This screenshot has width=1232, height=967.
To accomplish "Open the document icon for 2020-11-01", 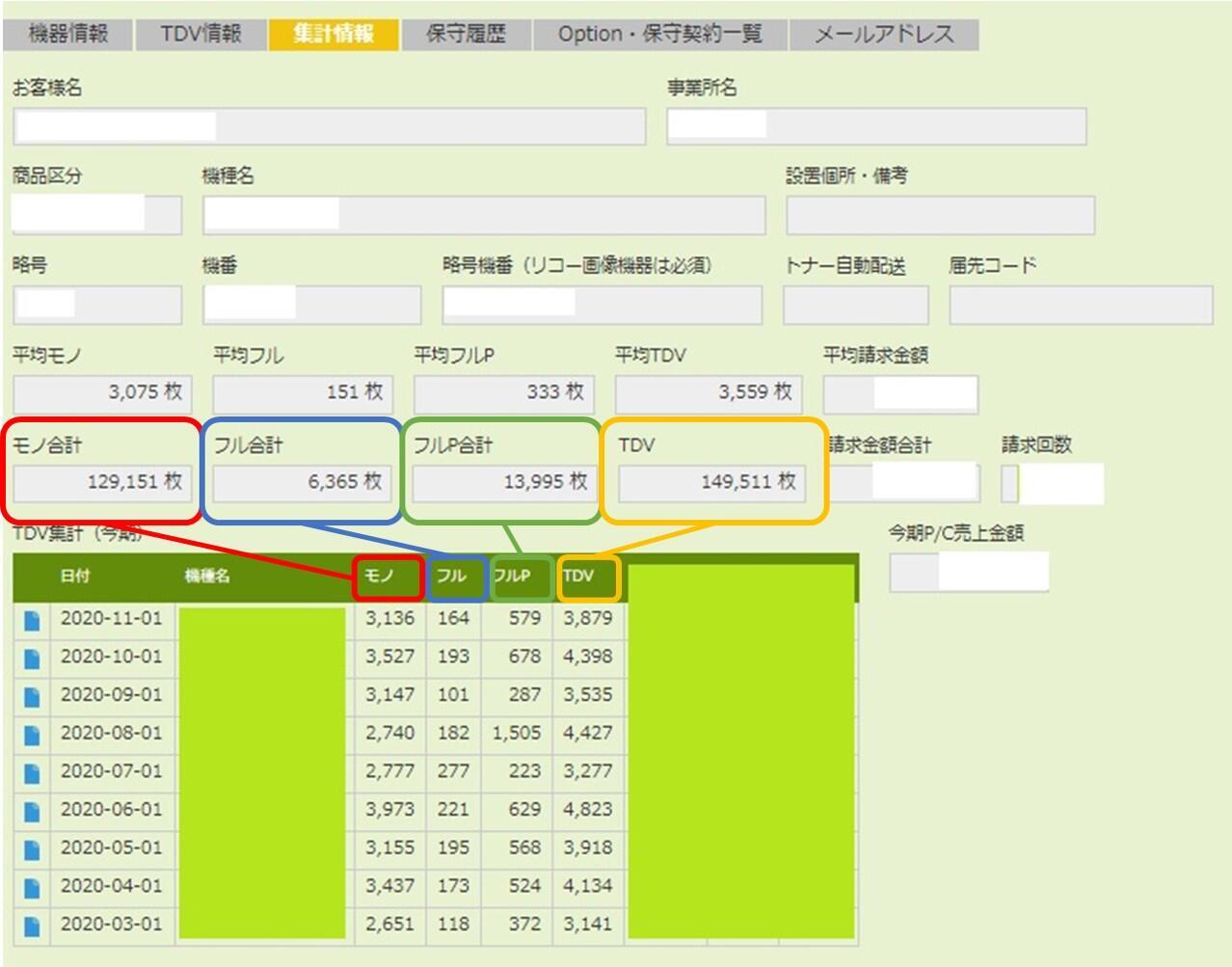I will tap(29, 618).
